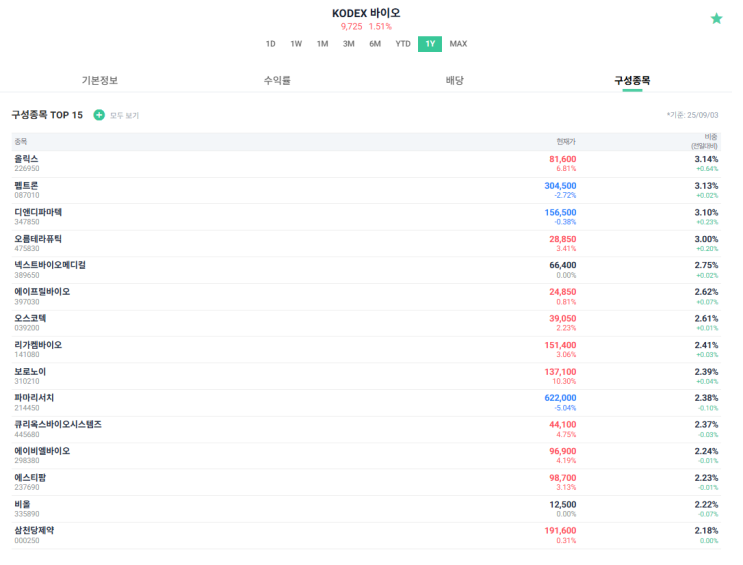Click the 구성종목 TOP 15 heading
The image size is (743, 565).
point(47,115)
